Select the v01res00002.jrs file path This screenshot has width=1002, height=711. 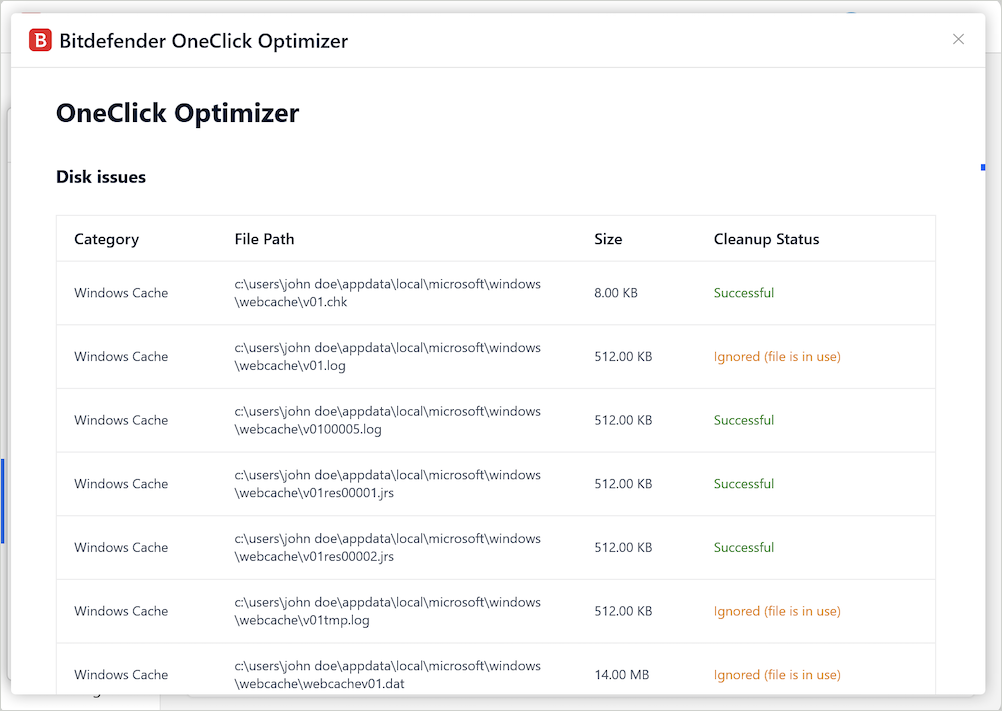point(387,547)
